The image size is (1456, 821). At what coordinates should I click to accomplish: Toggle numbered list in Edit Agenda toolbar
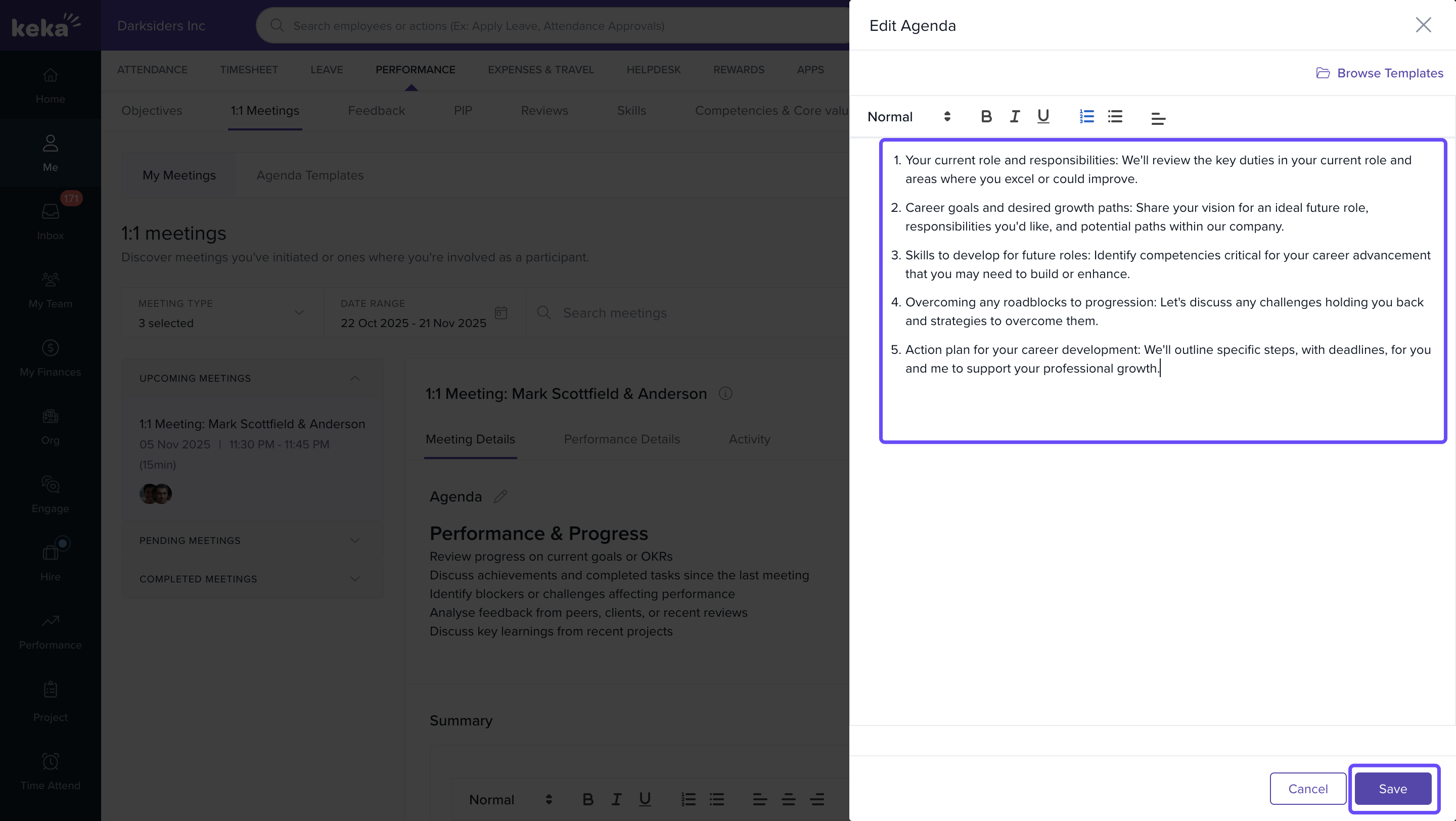(x=1086, y=117)
